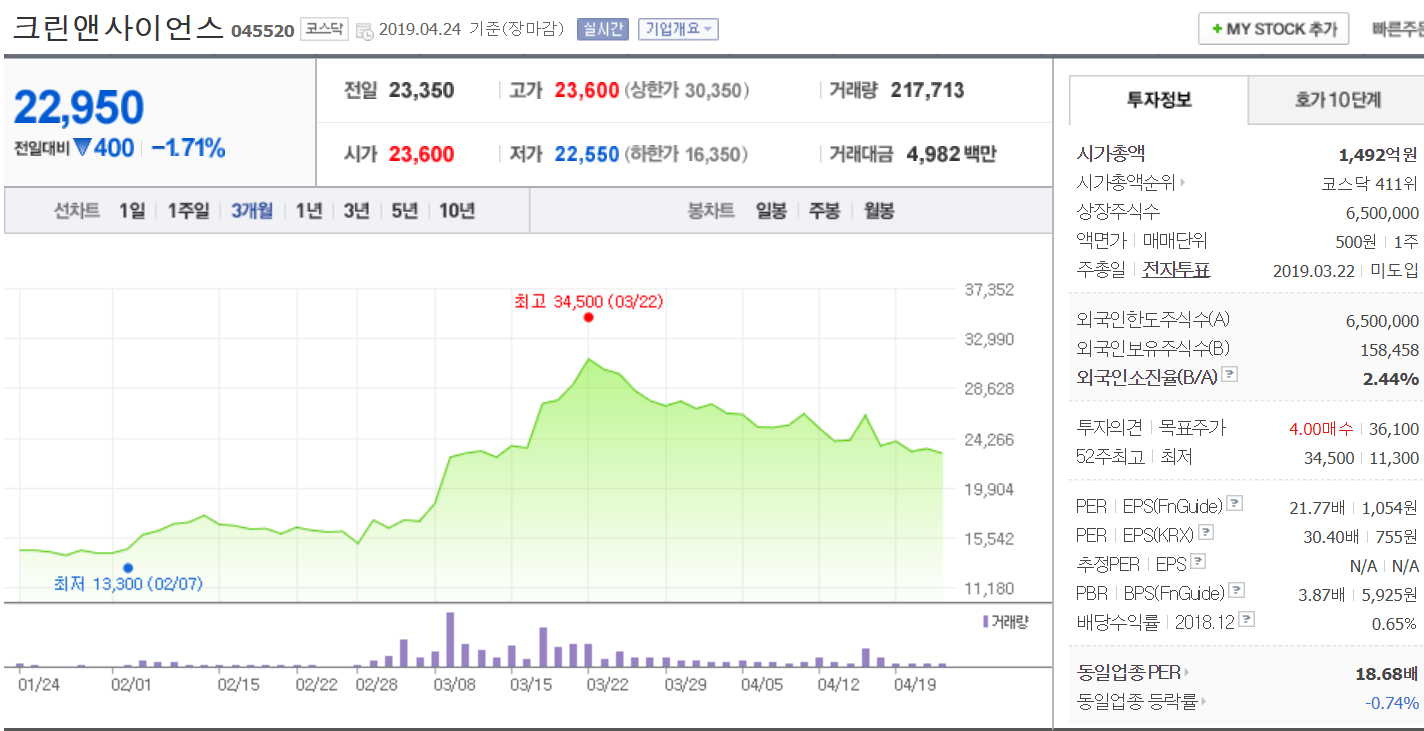The height and width of the screenshot is (731, 1424).
Task: Switch to the 투자정보 tab
Action: pos(1159,100)
